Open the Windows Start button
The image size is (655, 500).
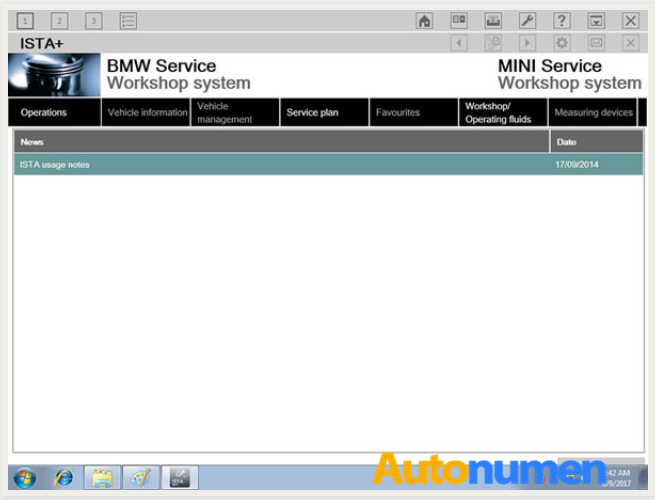tap(25, 478)
